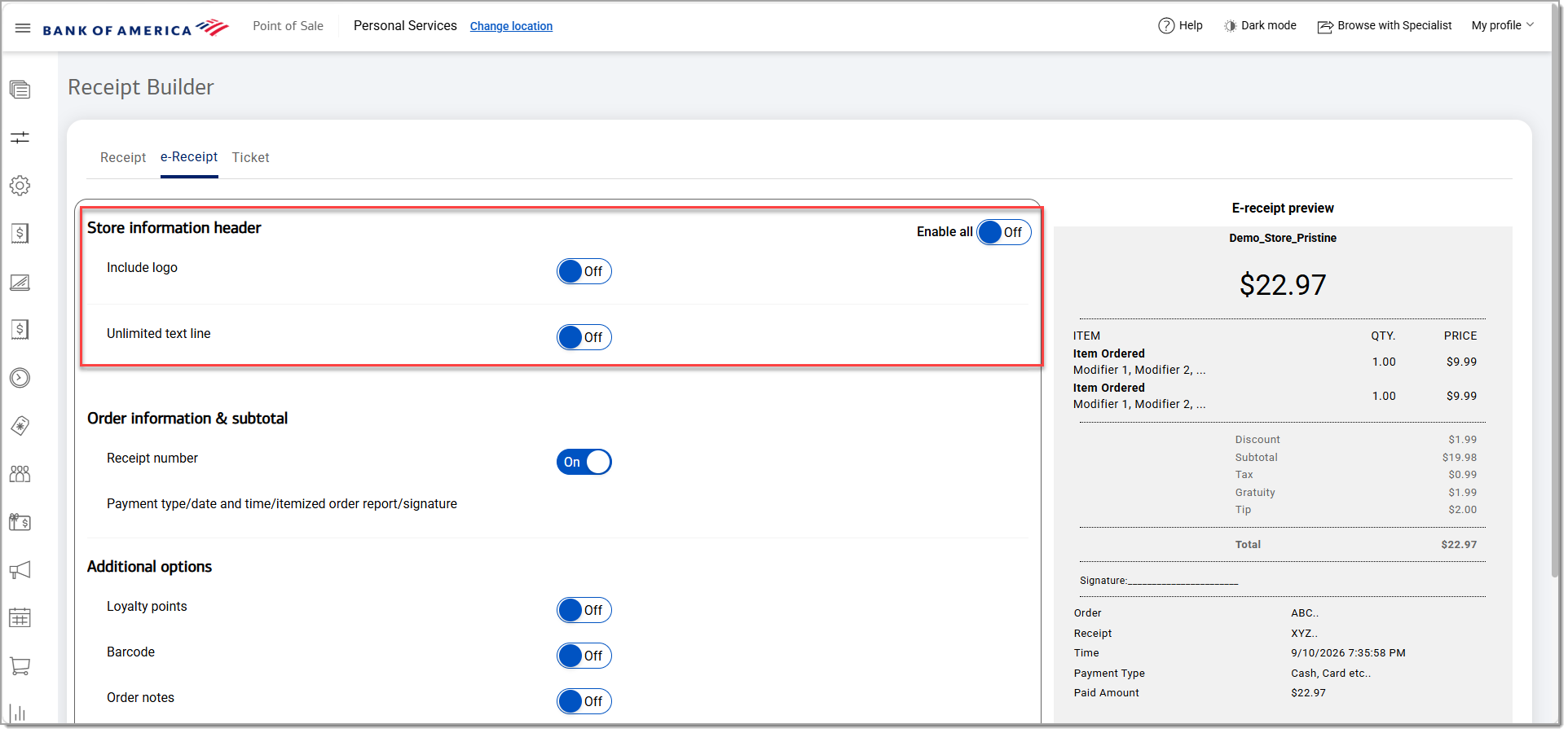Click Demo_Store_Pristine store name in preview

coord(1283,238)
